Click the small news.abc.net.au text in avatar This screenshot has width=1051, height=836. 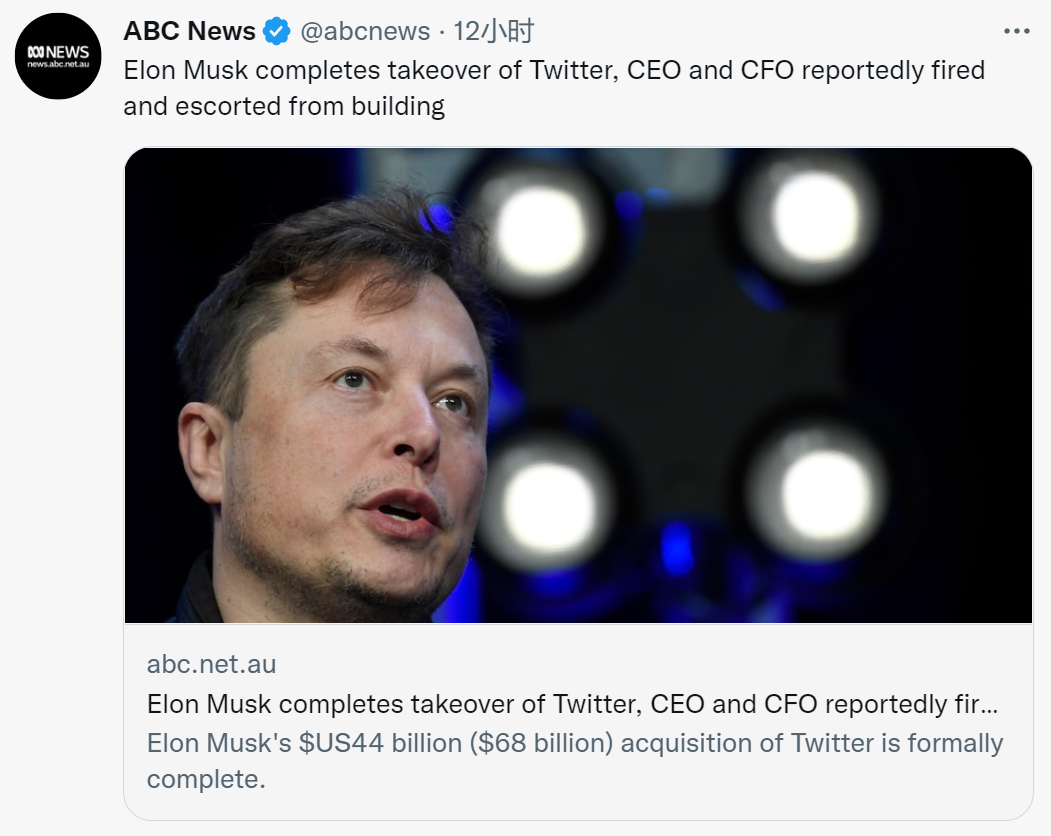(x=59, y=65)
